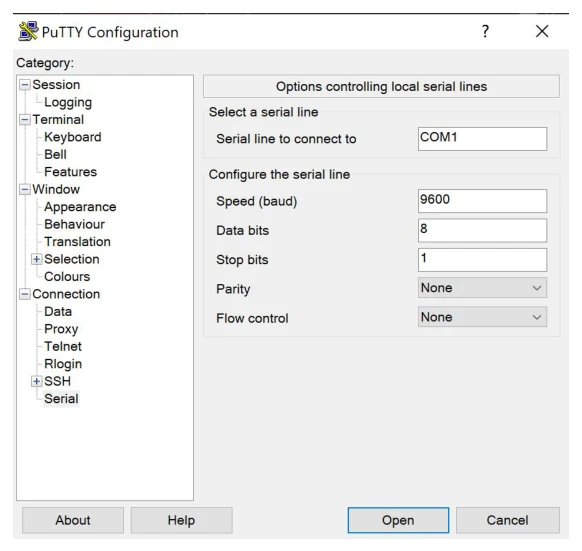Select Logging category
582x551 pixels.
pyautogui.click(x=68, y=102)
